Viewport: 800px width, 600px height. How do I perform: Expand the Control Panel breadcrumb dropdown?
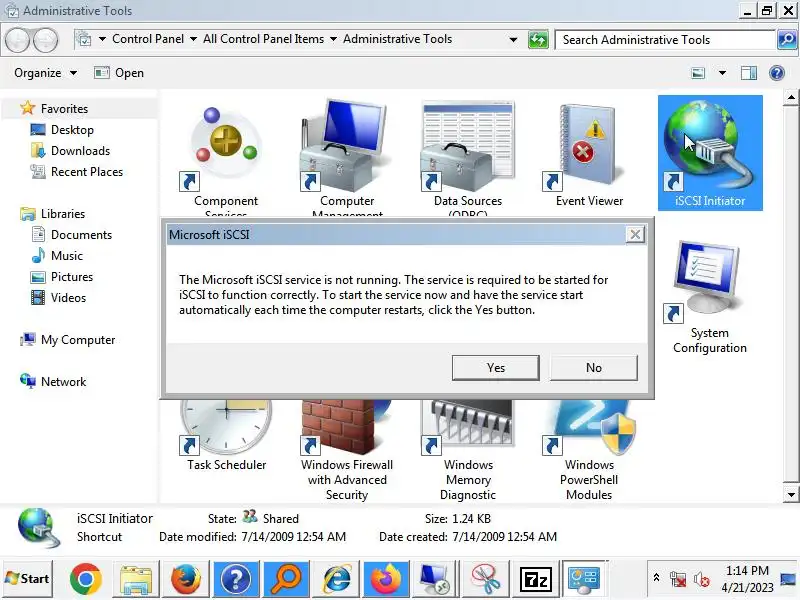pos(193,39)
